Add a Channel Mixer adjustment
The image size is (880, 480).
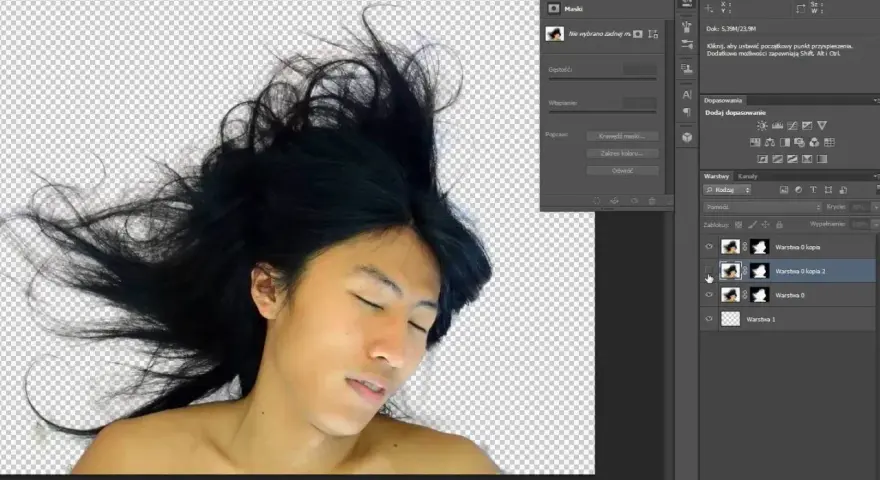814,143
